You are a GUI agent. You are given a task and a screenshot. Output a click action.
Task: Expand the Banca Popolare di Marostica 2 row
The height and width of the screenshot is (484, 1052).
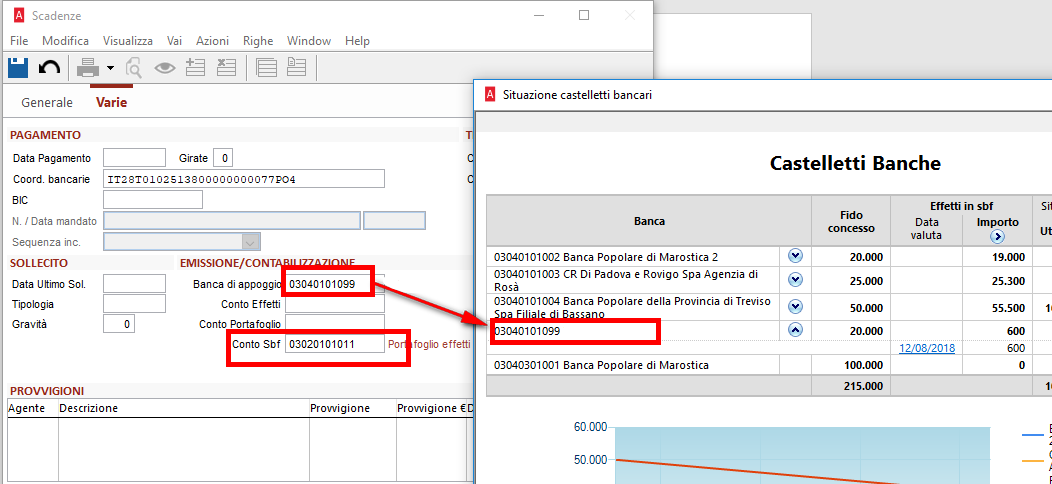[x=795, y=256]
